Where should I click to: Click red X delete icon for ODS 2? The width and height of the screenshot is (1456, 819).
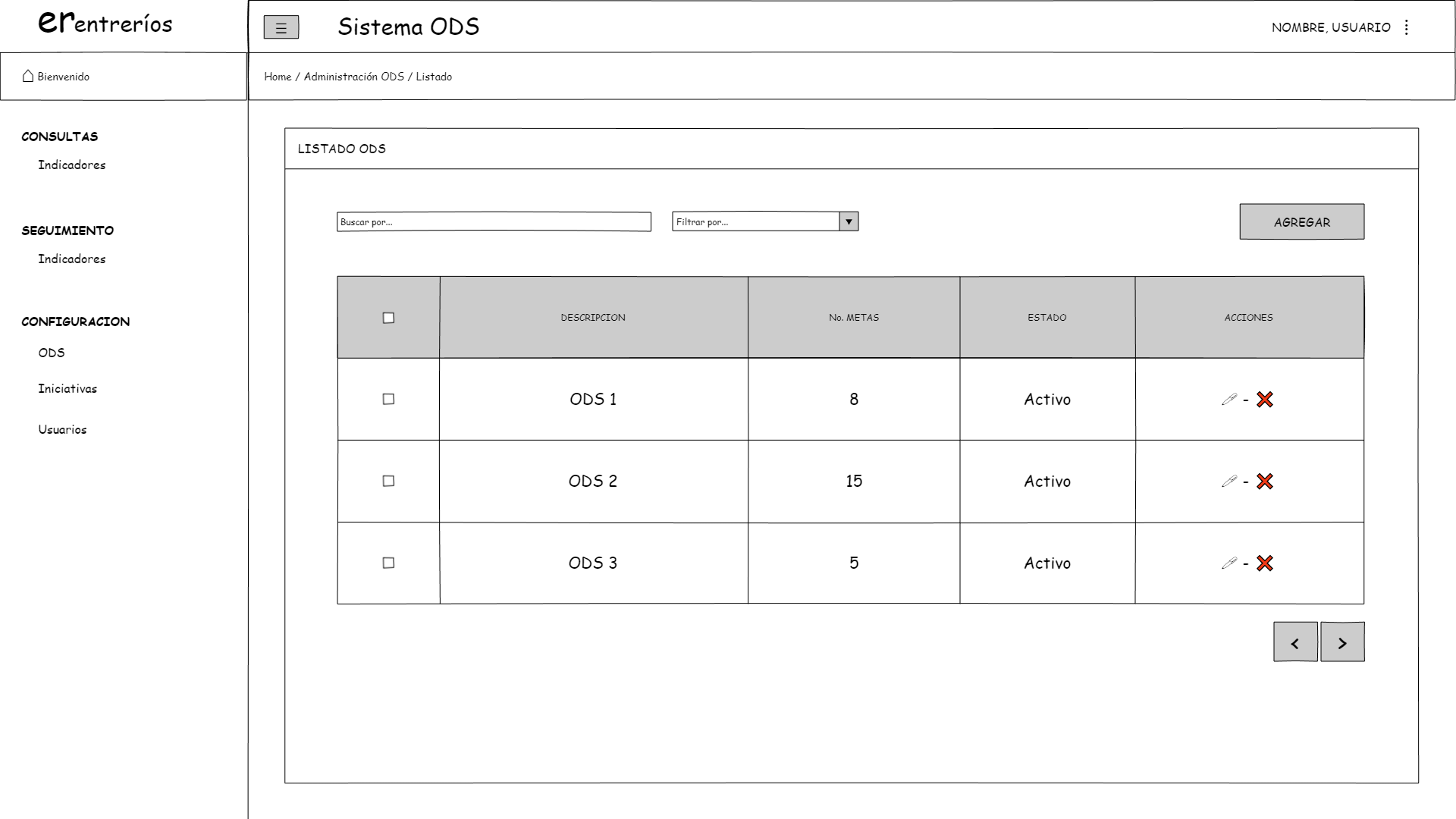click(x=1264, y=482)
